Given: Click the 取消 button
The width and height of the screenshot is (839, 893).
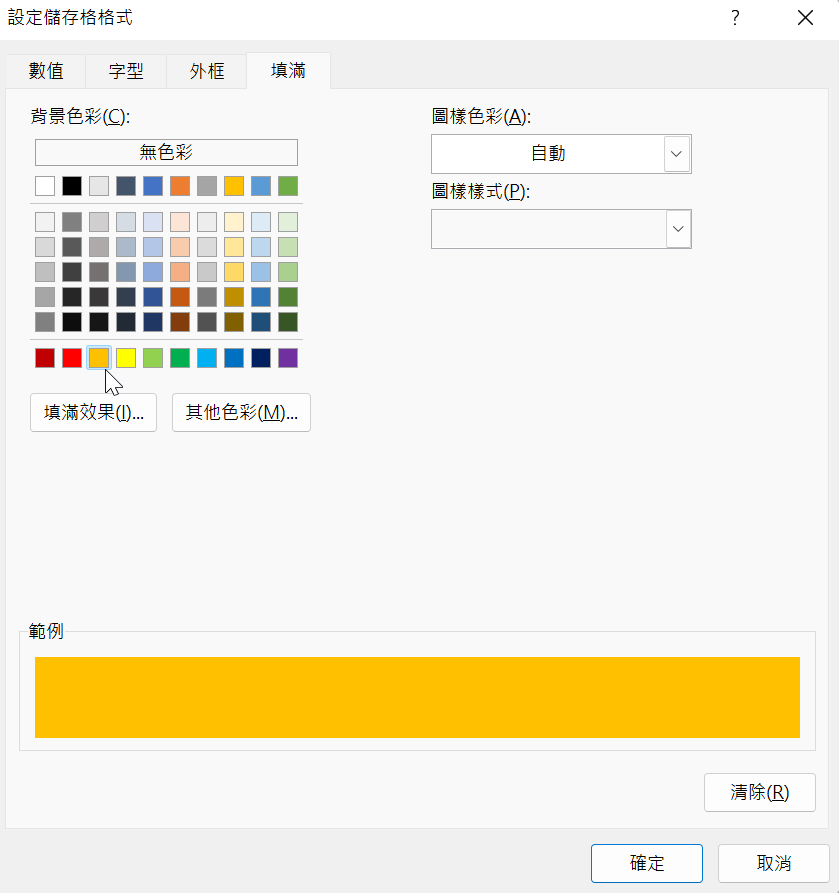Looking at the screenshot, I should [x=773, y=863].
